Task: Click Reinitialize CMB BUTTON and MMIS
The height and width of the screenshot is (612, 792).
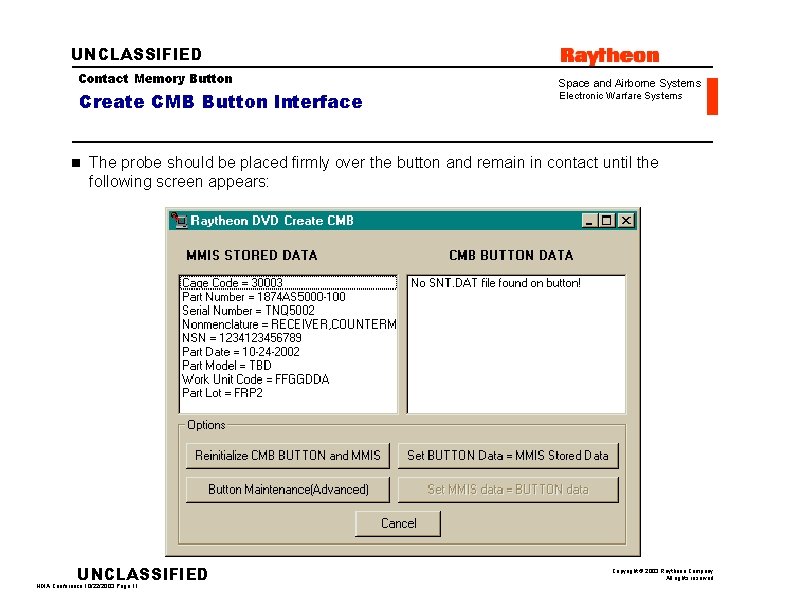Action: pyautogui.click(x=288, y=456)
